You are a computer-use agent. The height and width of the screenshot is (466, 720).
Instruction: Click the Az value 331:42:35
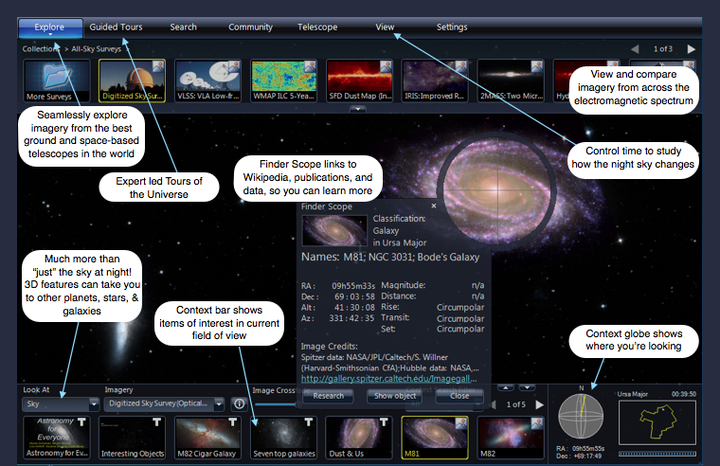tap(352, 318)
